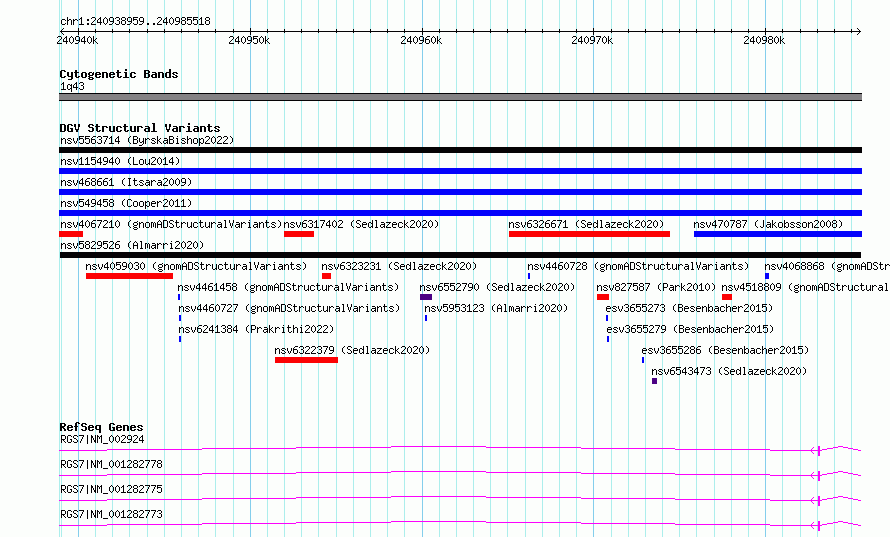
Task: Open nsv6543473 (Sedlazeck2020) label
Action: pyautogui.click(x=729, y=371)
